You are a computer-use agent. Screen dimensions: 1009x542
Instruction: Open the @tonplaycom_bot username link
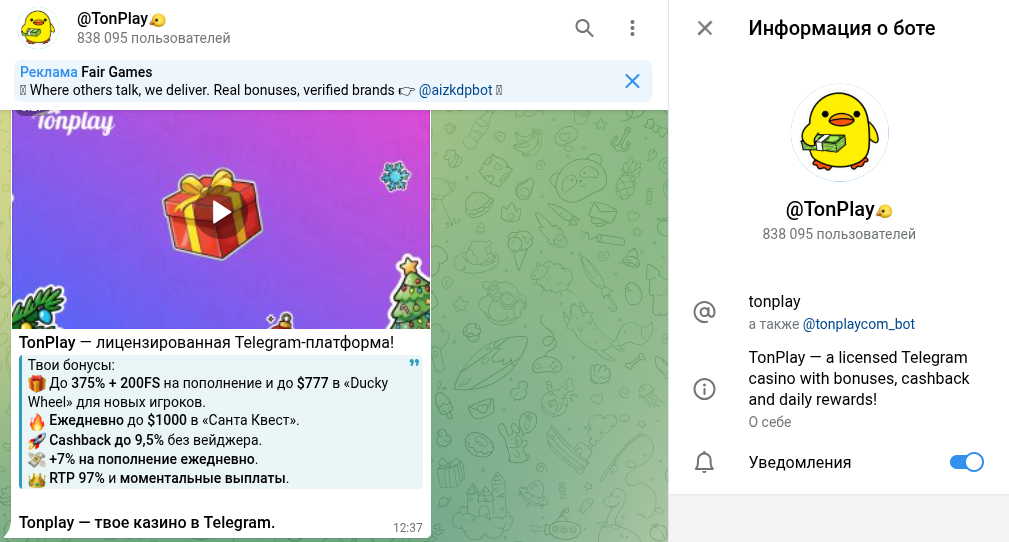pyautogui.click(x=858, y=324)
